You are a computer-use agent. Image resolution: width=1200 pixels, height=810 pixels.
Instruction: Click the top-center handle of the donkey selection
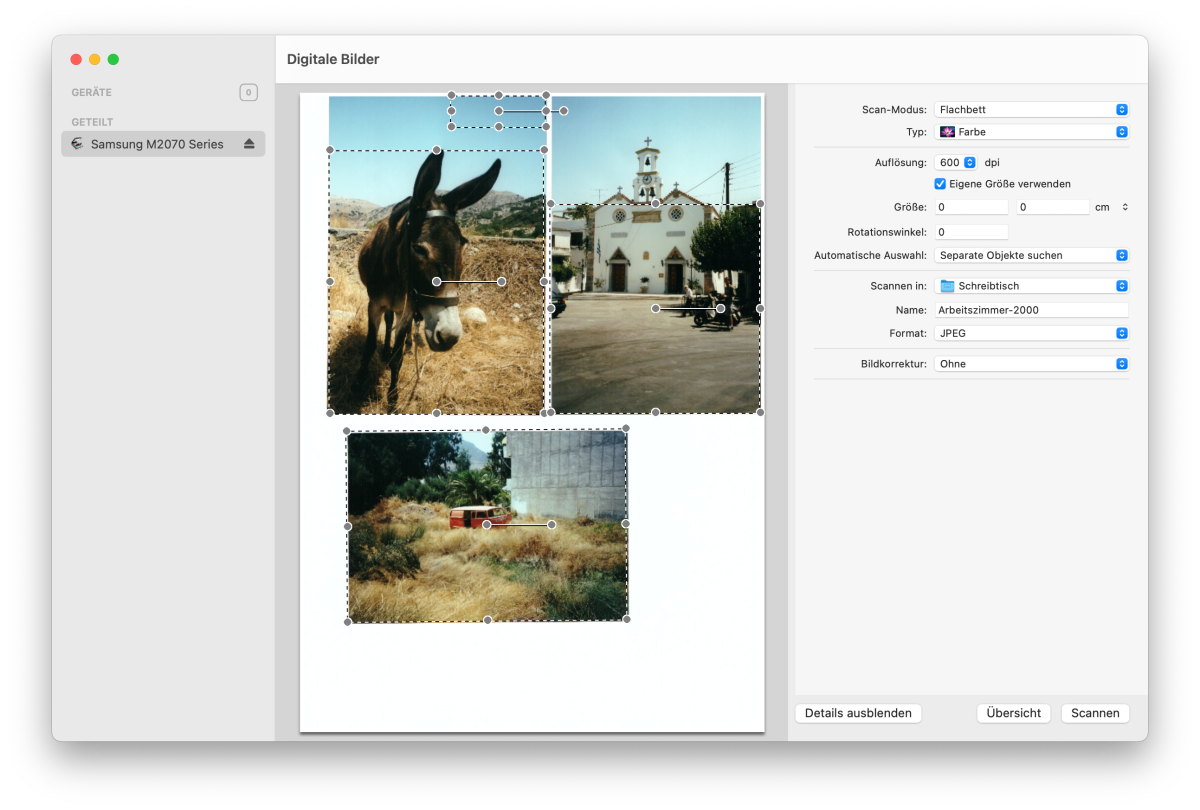(x=437, y=151)
